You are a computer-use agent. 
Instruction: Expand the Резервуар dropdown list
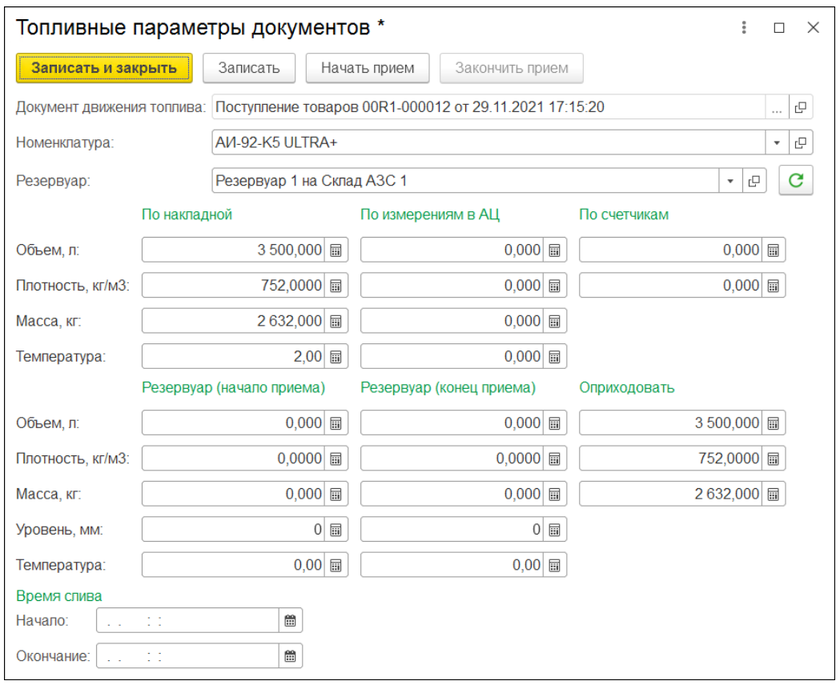point(731,181)
